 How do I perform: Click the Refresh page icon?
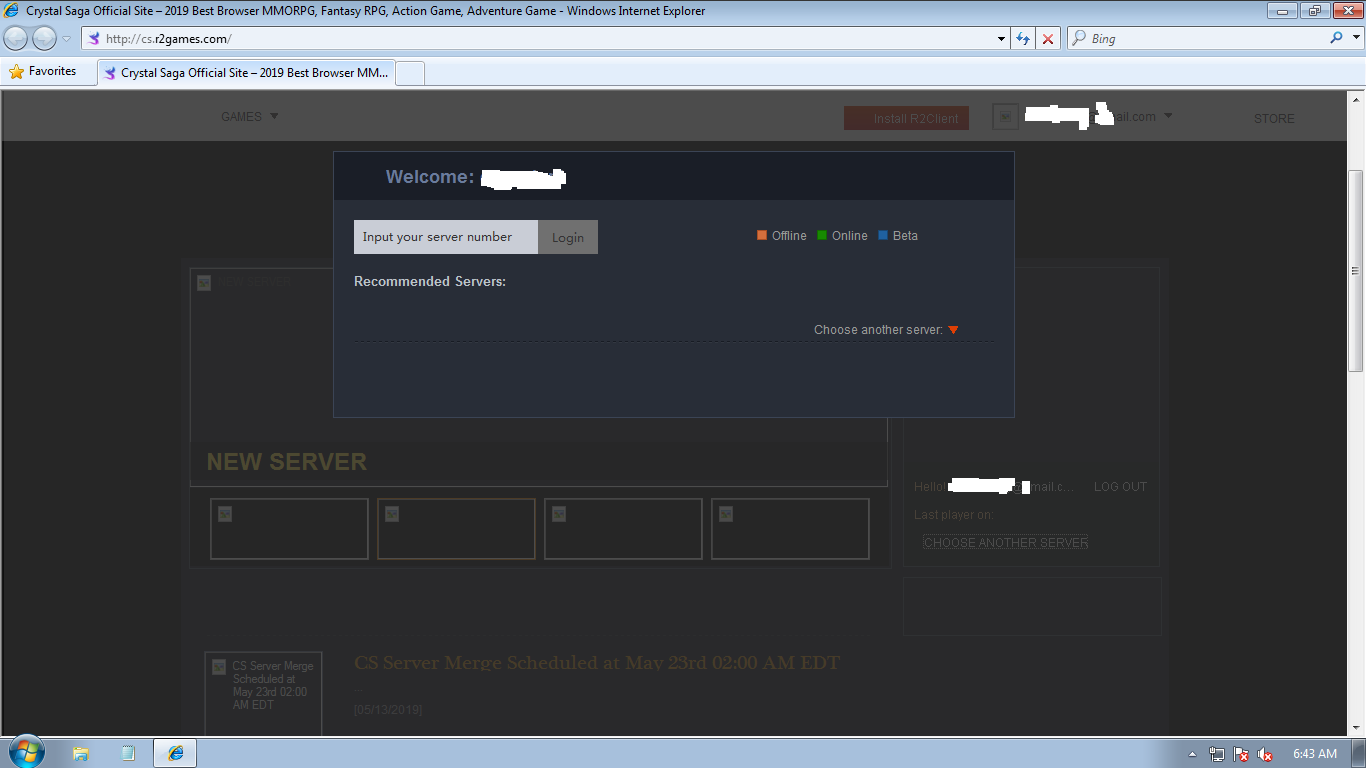(x=1023, y=39)
